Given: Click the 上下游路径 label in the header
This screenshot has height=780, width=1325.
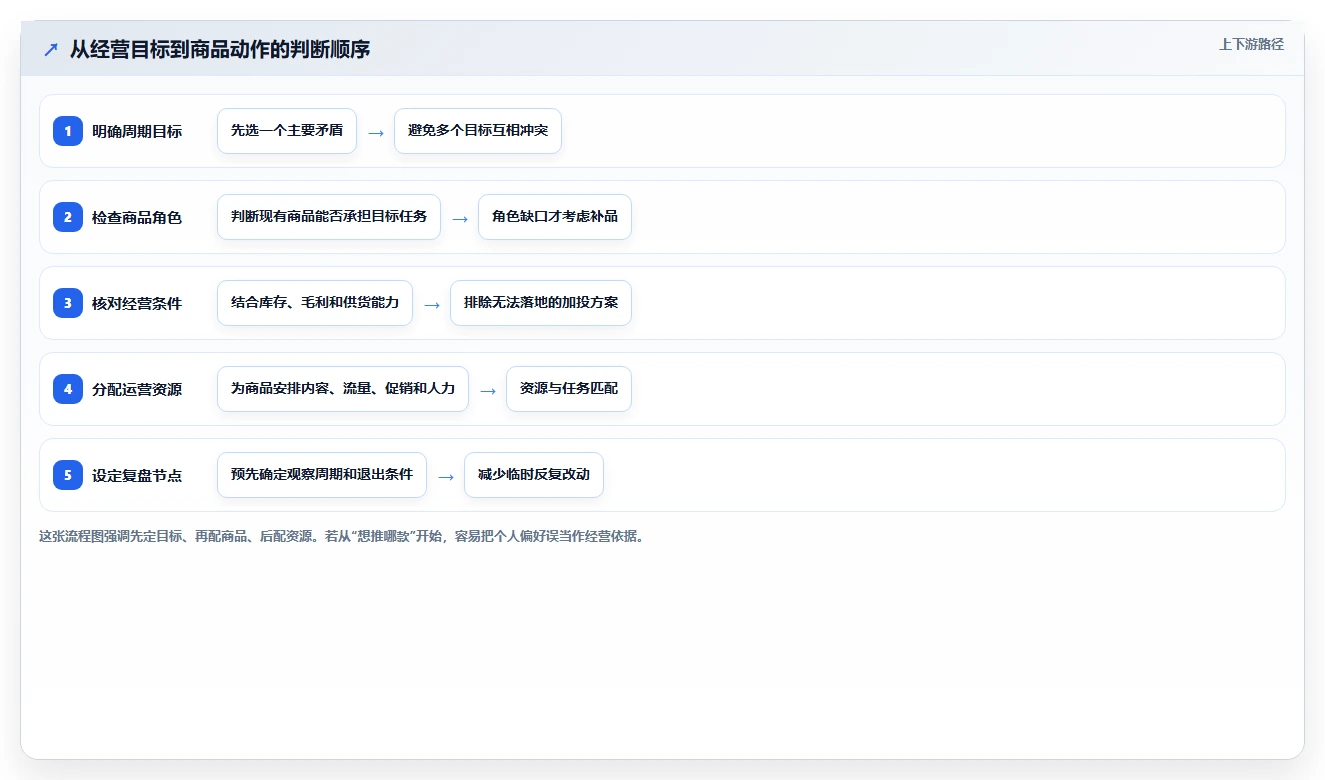Looking at the screenshot, I should click(1251, 45).
